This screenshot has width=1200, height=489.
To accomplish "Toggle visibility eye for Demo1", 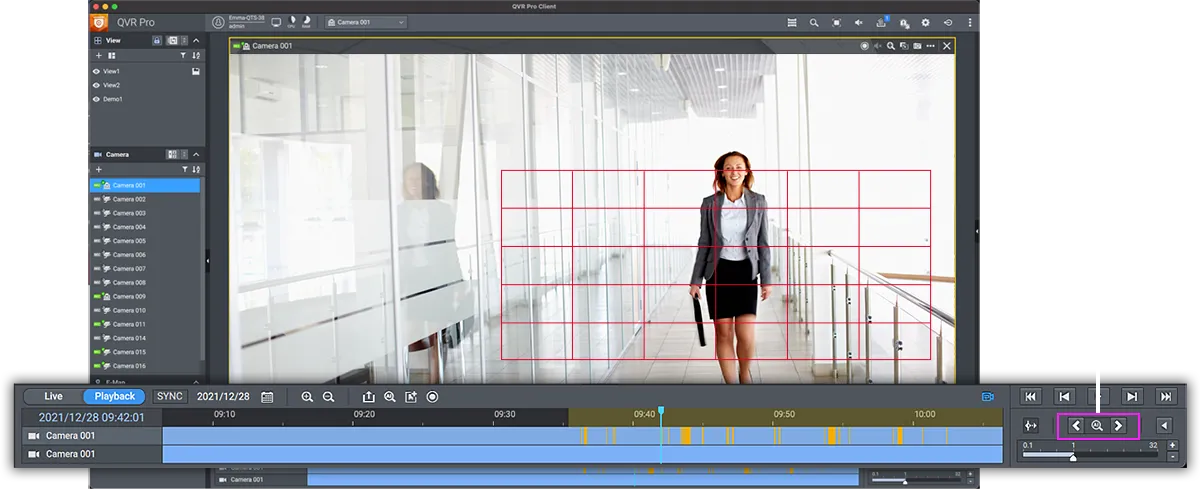I will [x=97, y=99].
